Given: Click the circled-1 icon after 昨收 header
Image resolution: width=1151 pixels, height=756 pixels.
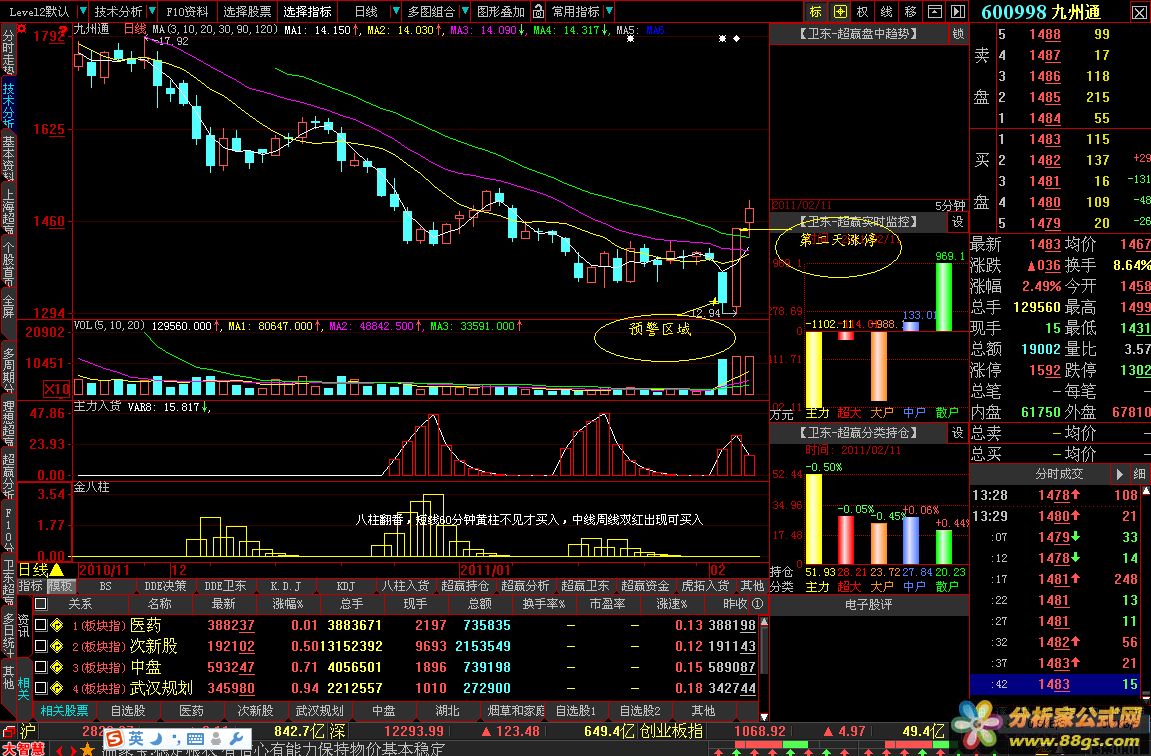Looking at the screenshot, I should (758, 603).
